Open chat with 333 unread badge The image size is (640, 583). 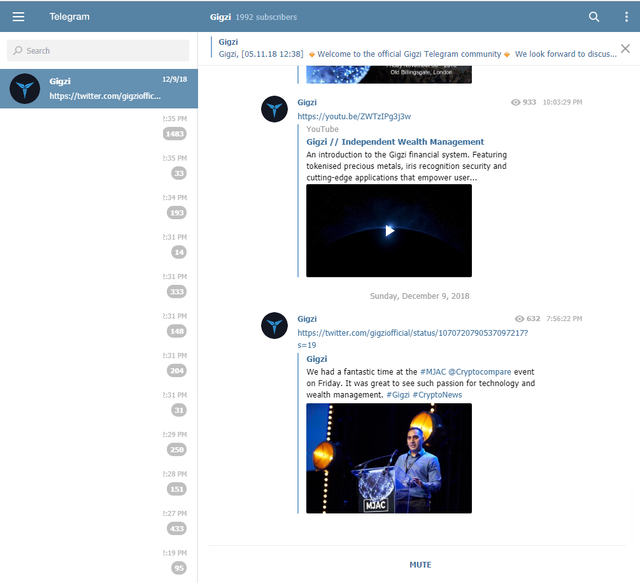tap(99, 286)
